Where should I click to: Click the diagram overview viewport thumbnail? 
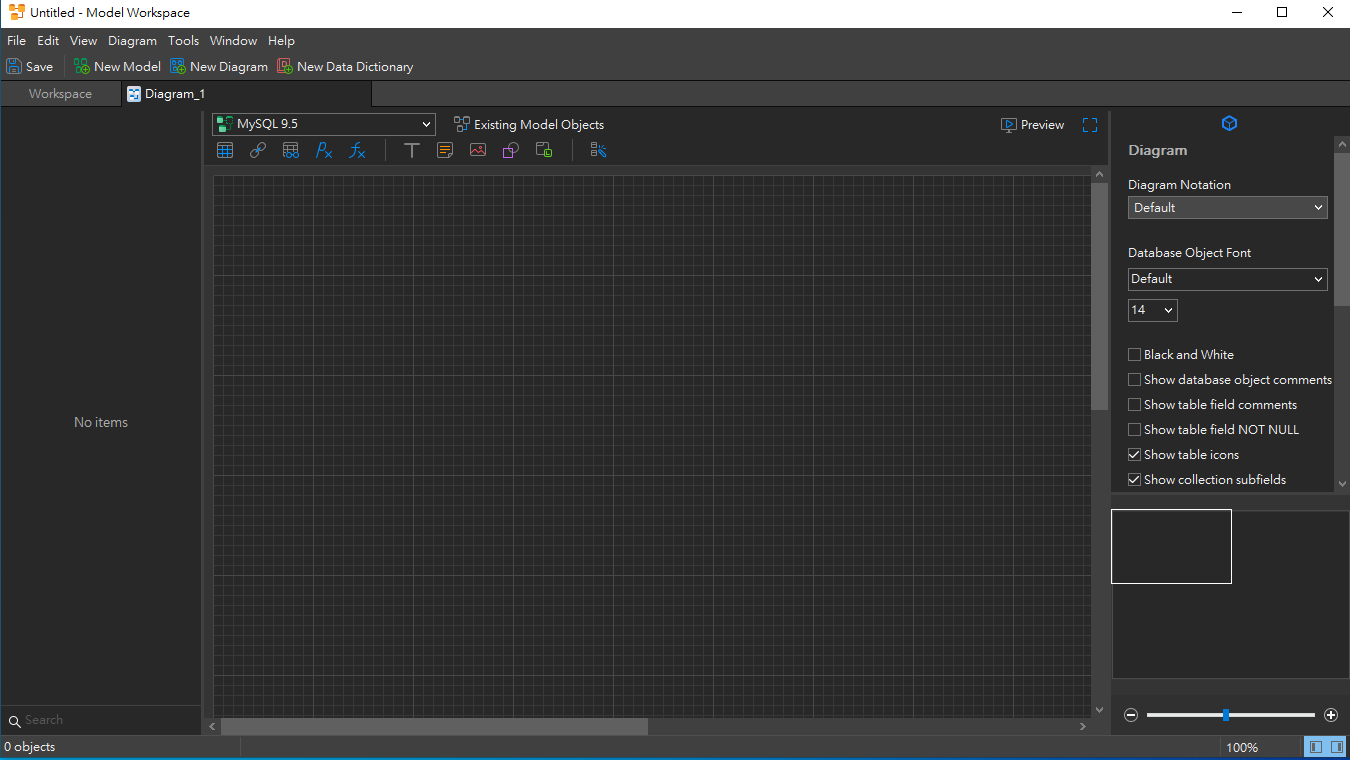[x=1171, y=546]
